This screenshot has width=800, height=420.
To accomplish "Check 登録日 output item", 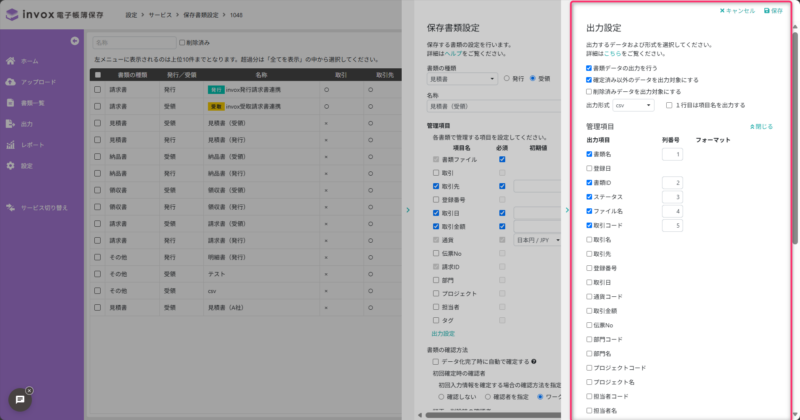I will click(589, 168).
